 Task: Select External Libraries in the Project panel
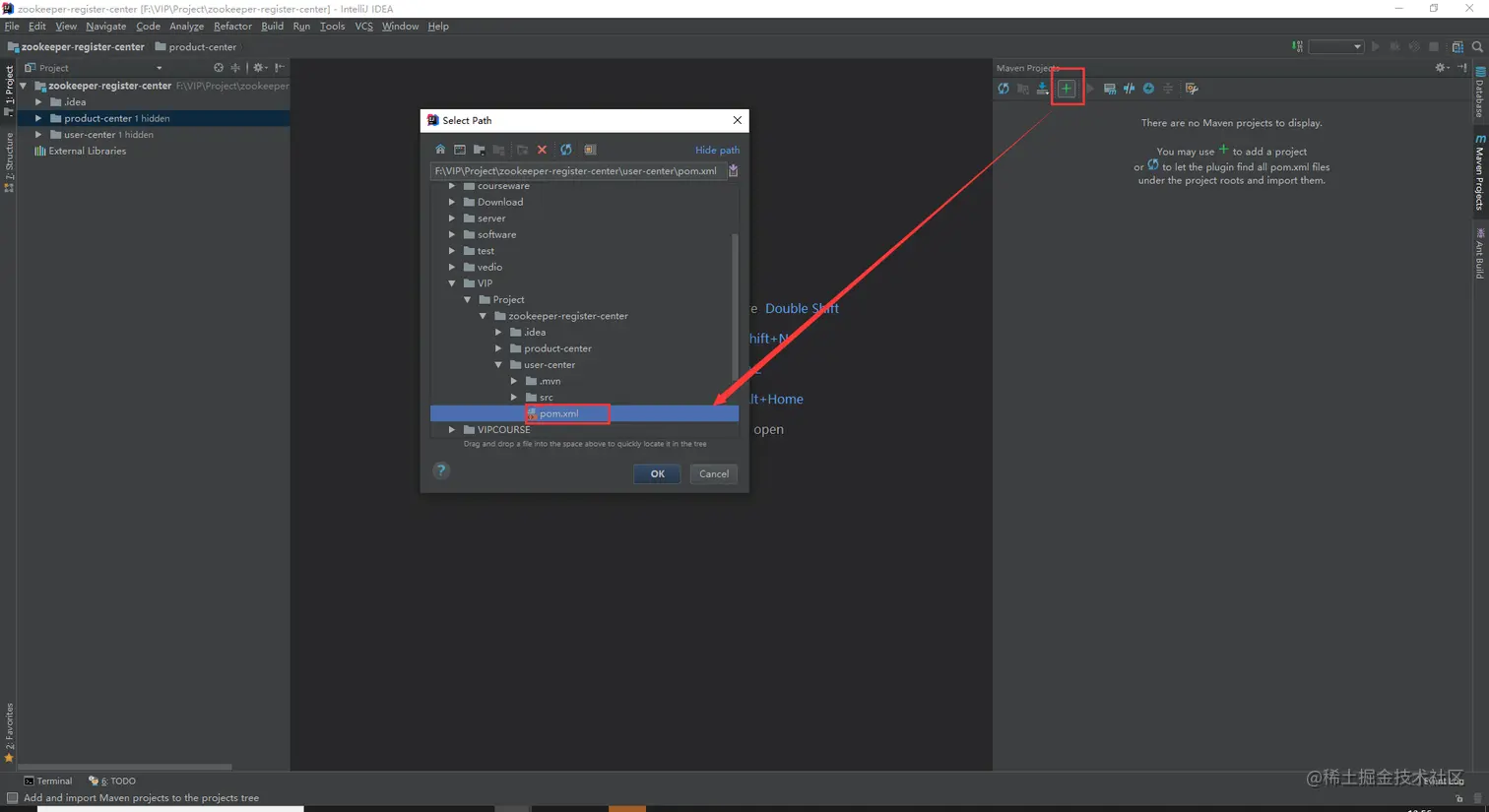point(81,152)
